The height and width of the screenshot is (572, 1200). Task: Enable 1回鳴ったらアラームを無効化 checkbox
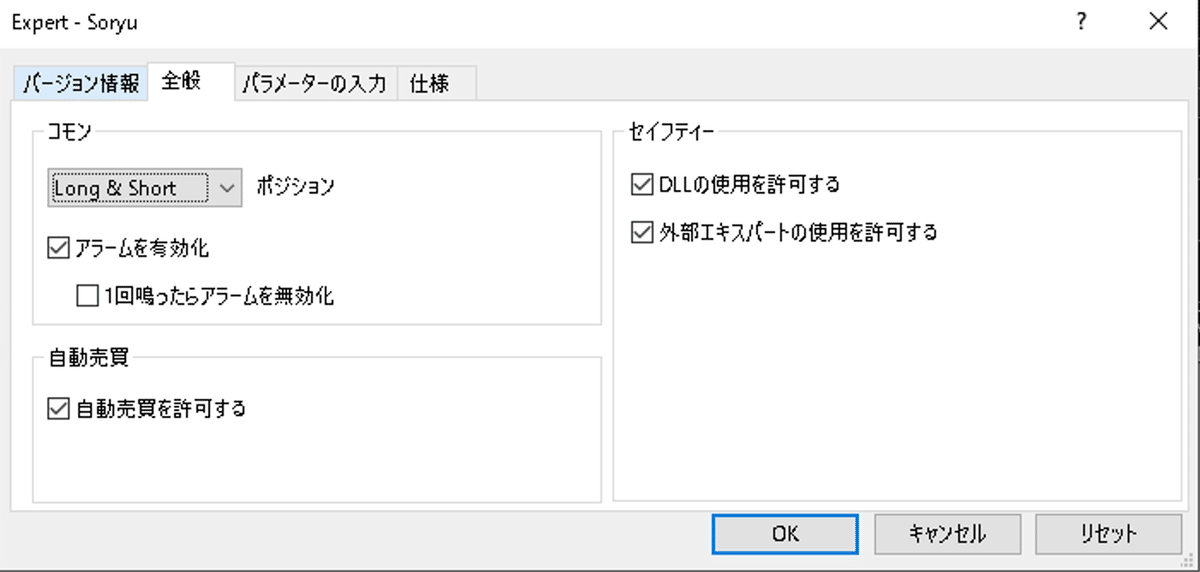click(x=86, y=295)
